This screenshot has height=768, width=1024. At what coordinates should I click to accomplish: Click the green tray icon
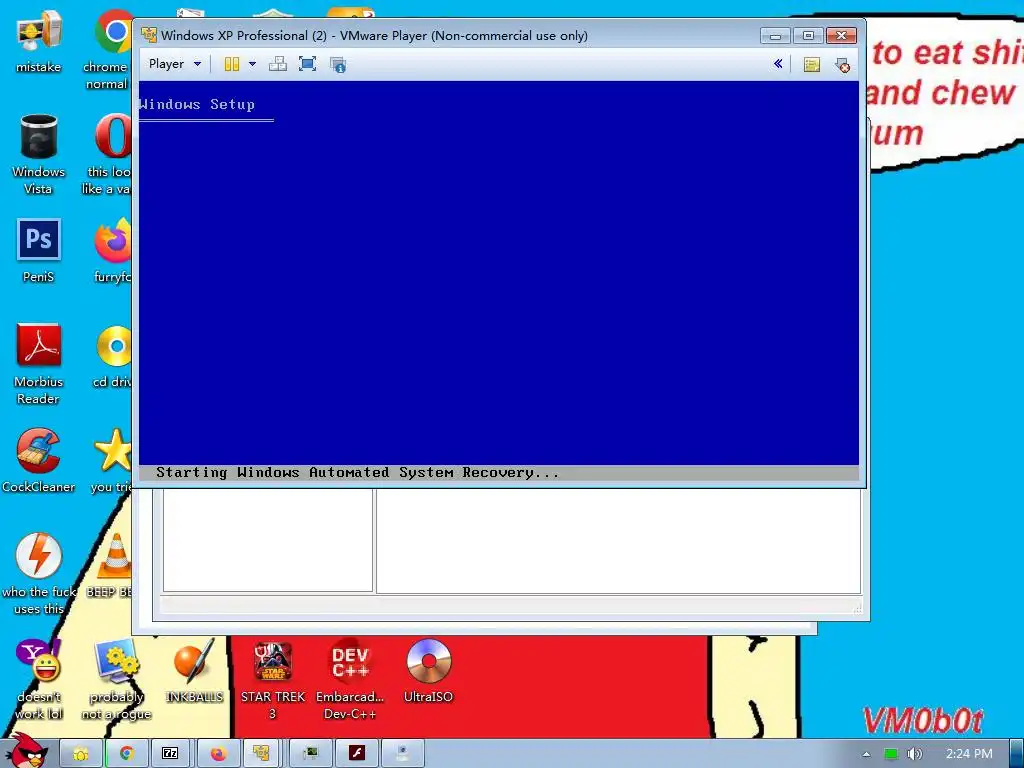click(891, 754)
